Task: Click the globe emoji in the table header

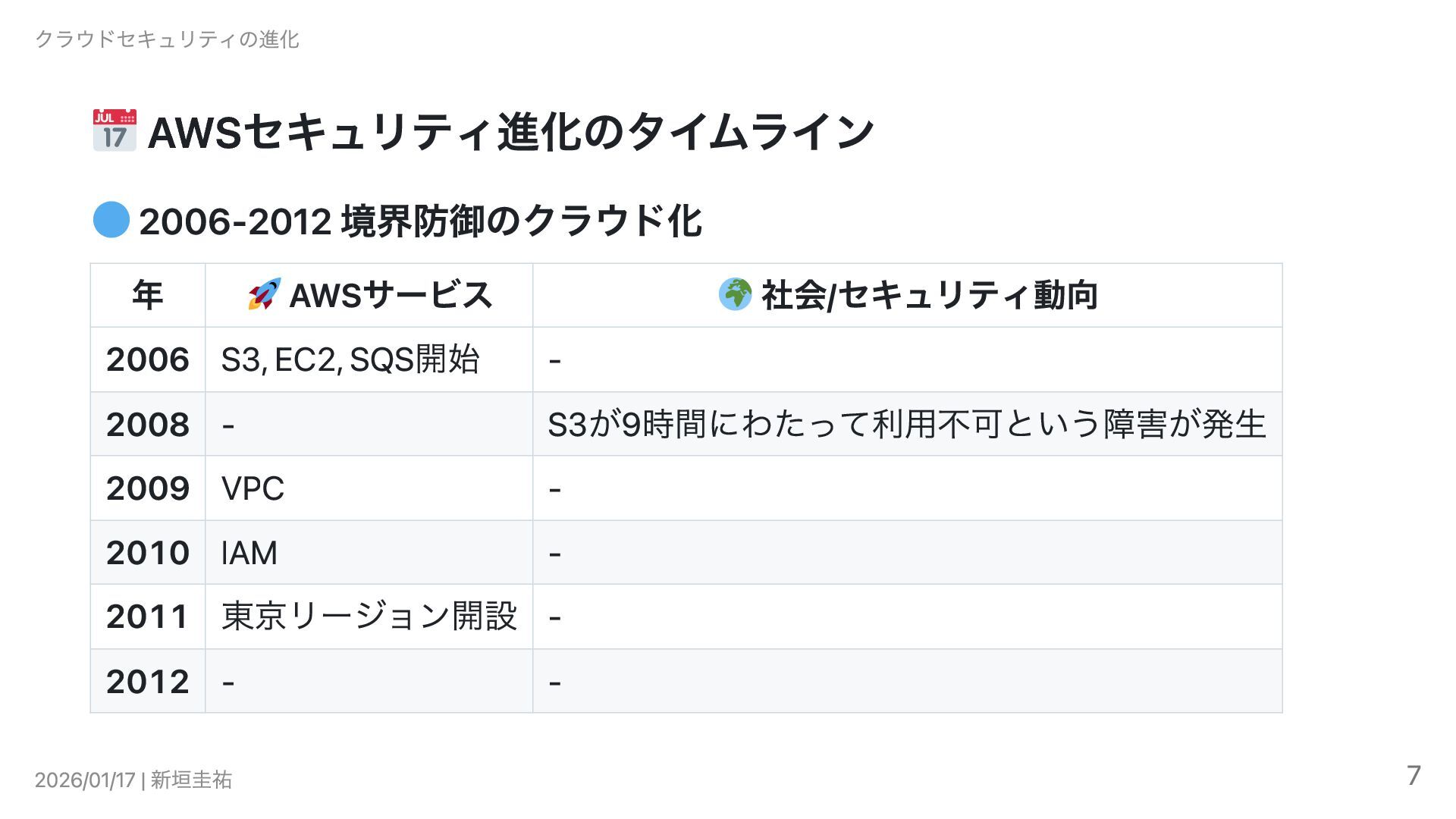Action: pyautogui.click(x=735, y=294)
